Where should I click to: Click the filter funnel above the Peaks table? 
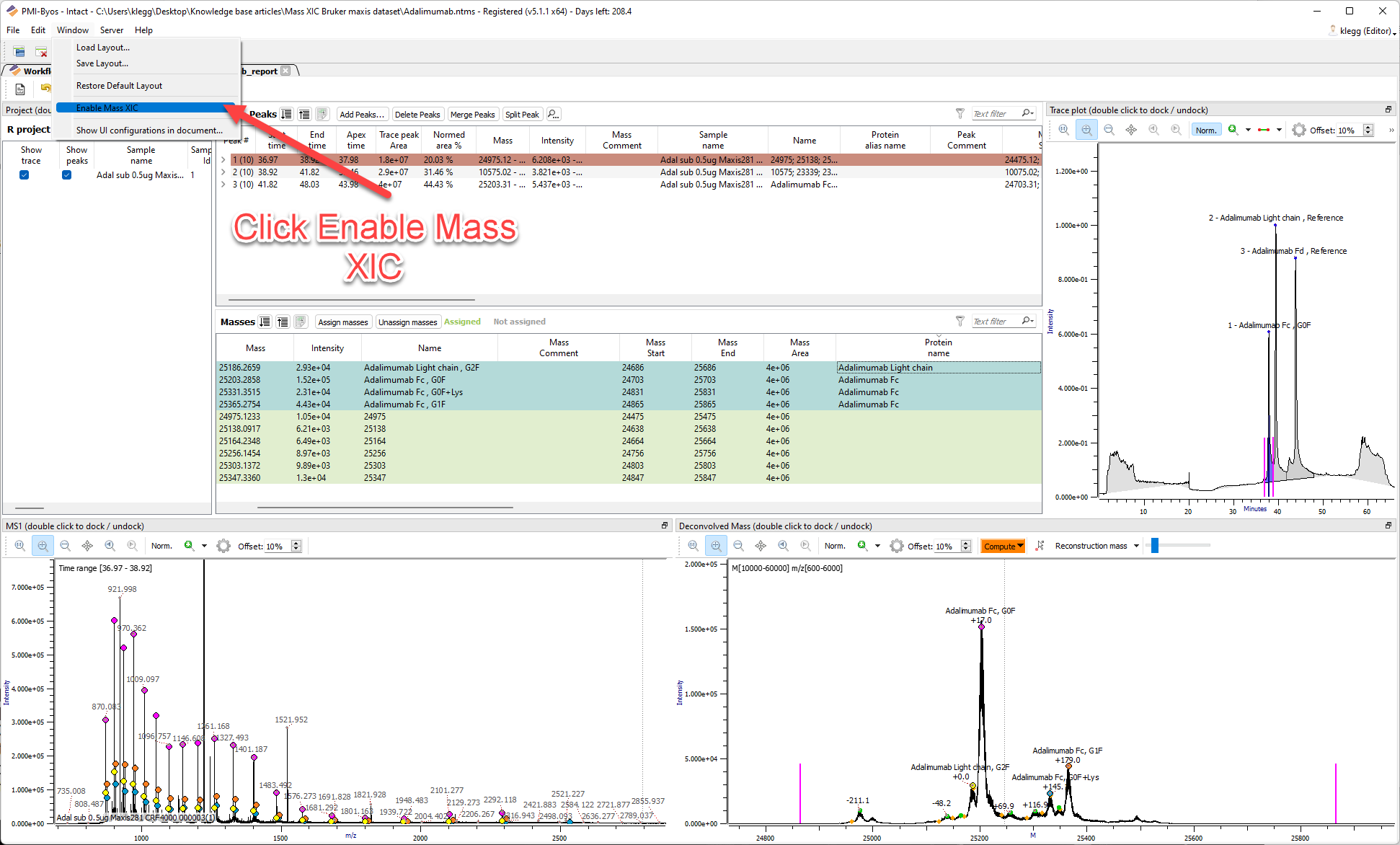click(960, 113)
